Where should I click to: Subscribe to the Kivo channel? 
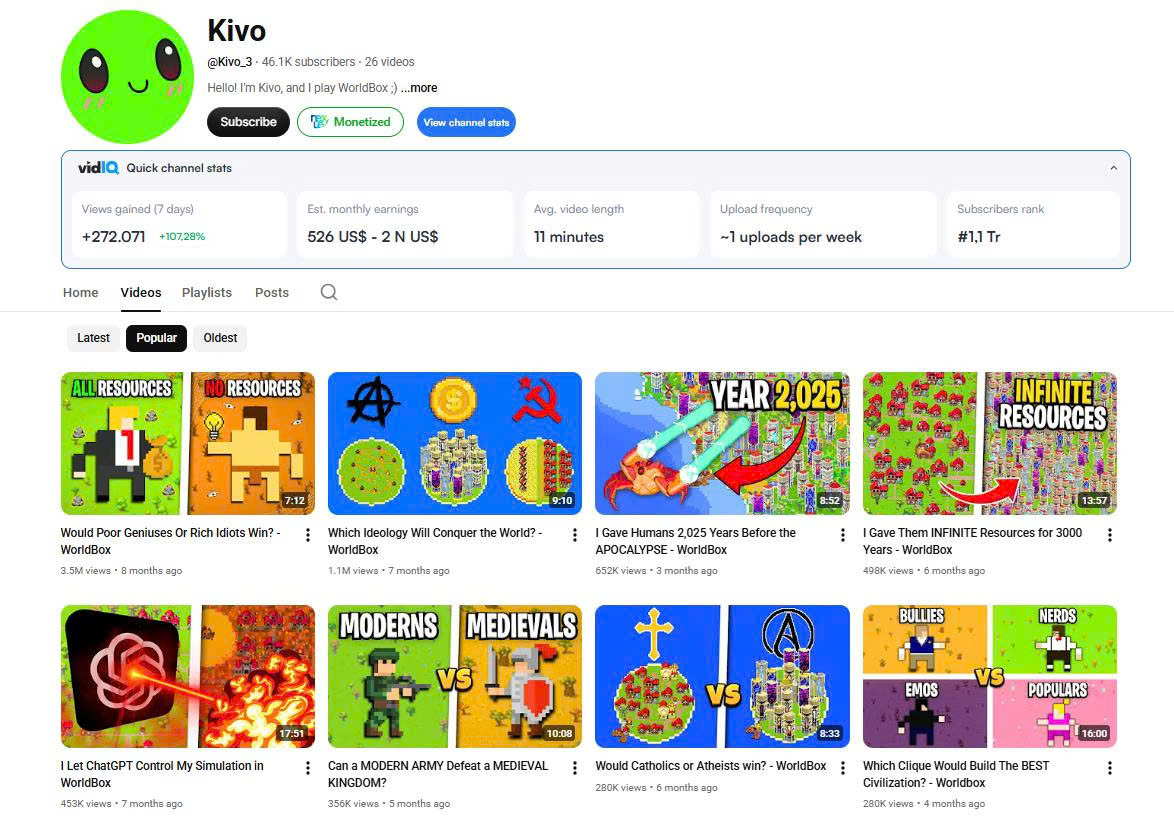pyautogui.click(x=249, y=122)
